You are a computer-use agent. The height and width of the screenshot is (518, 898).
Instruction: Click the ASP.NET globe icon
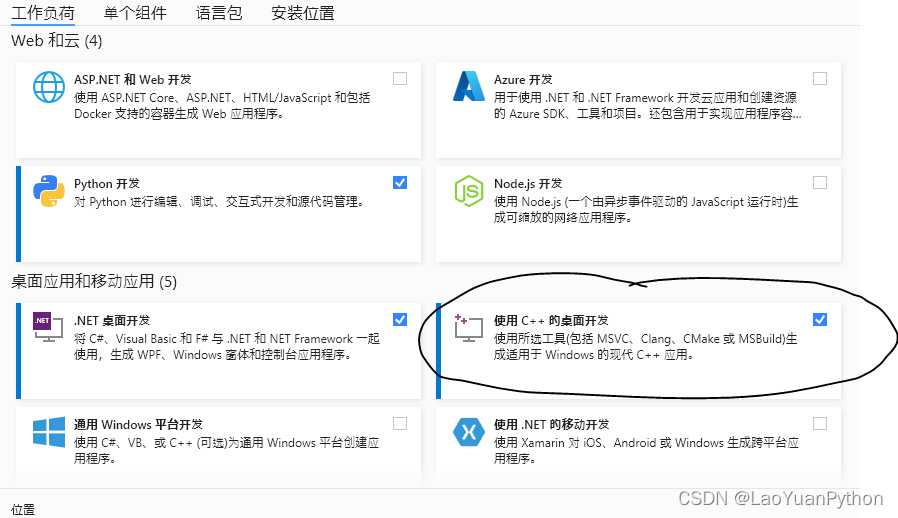click(x=49, y=87)
